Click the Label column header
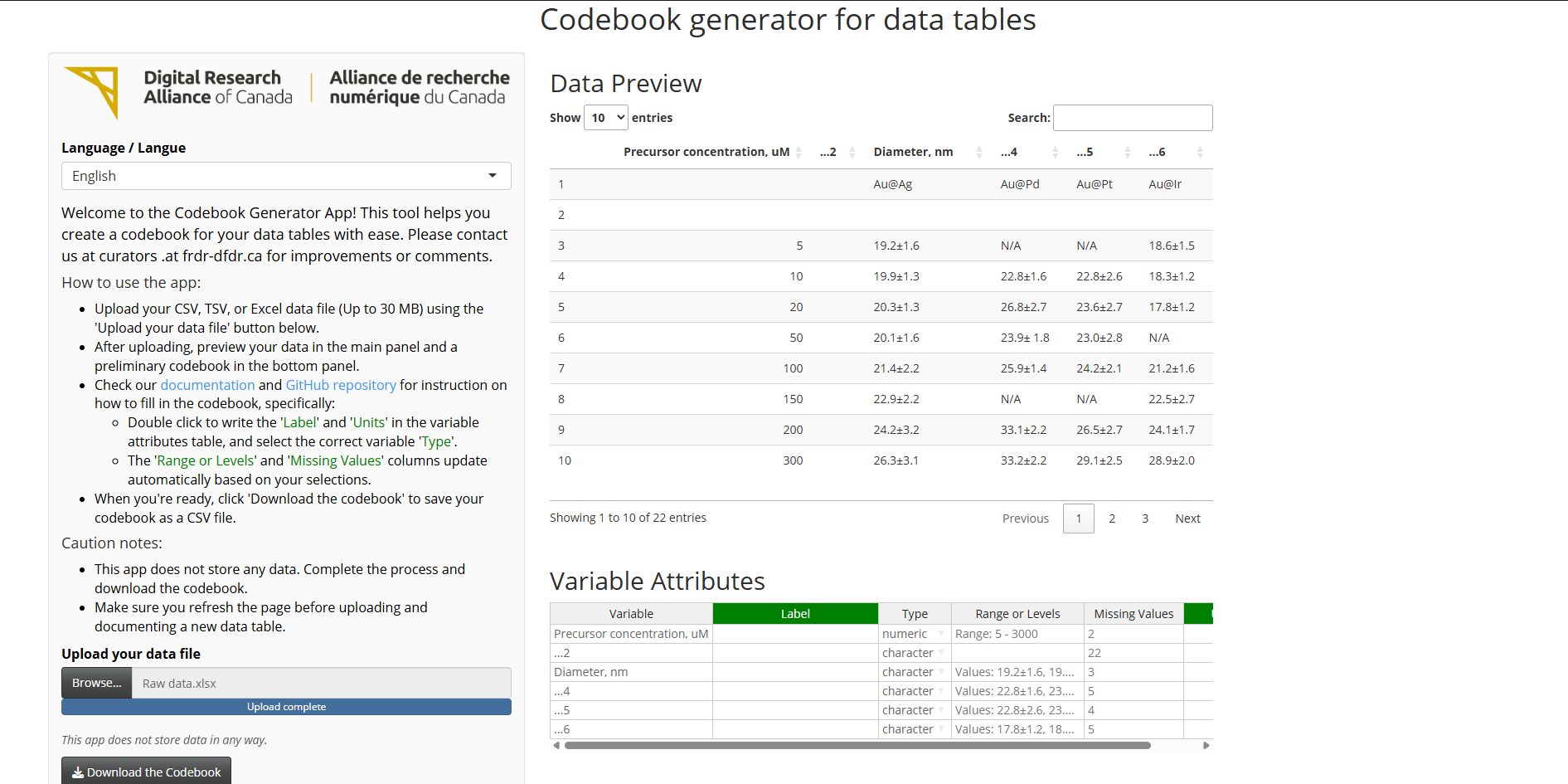 click(x=795, y=614)
